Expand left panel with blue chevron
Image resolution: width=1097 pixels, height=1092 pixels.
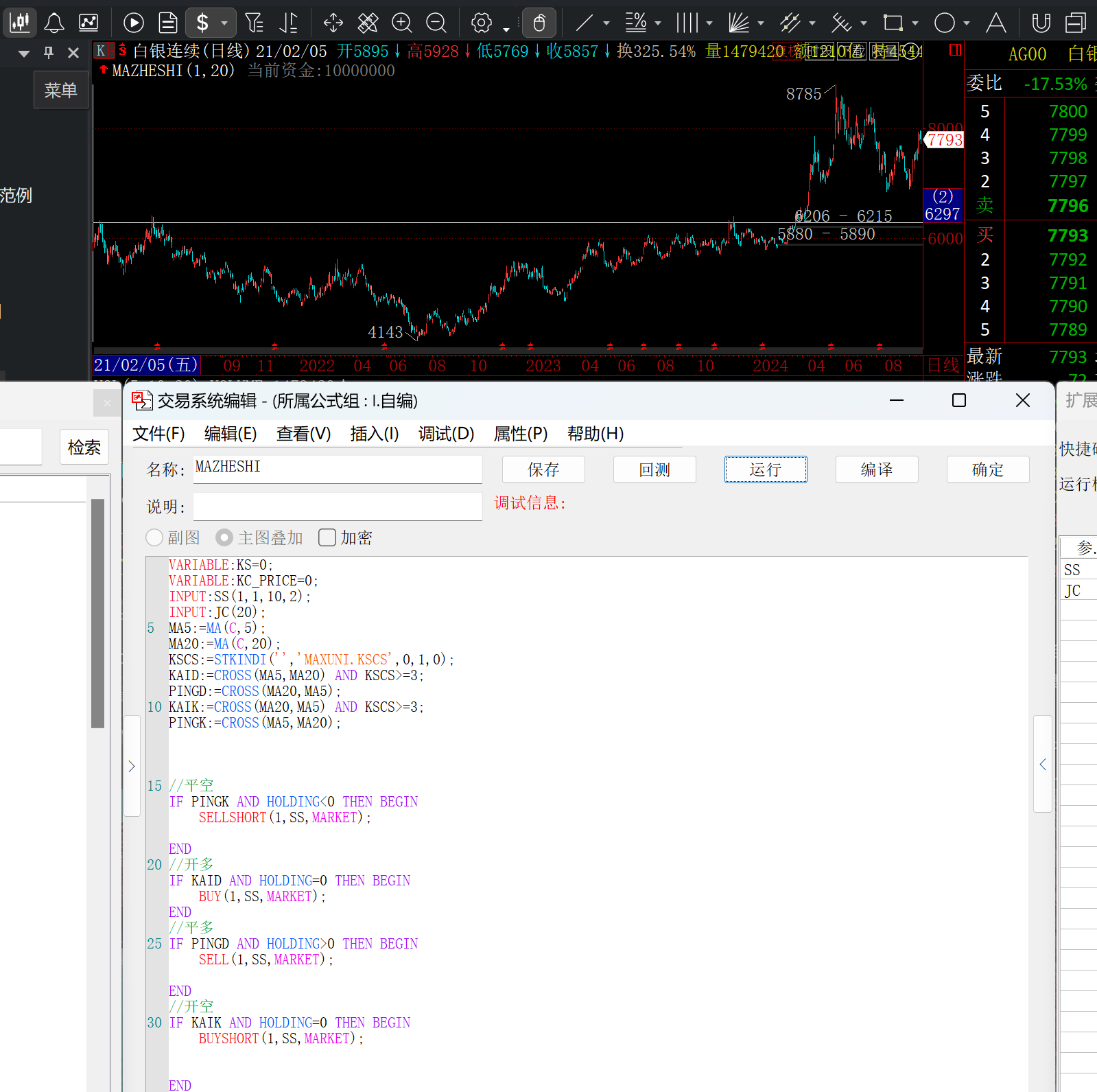[132, 766]
